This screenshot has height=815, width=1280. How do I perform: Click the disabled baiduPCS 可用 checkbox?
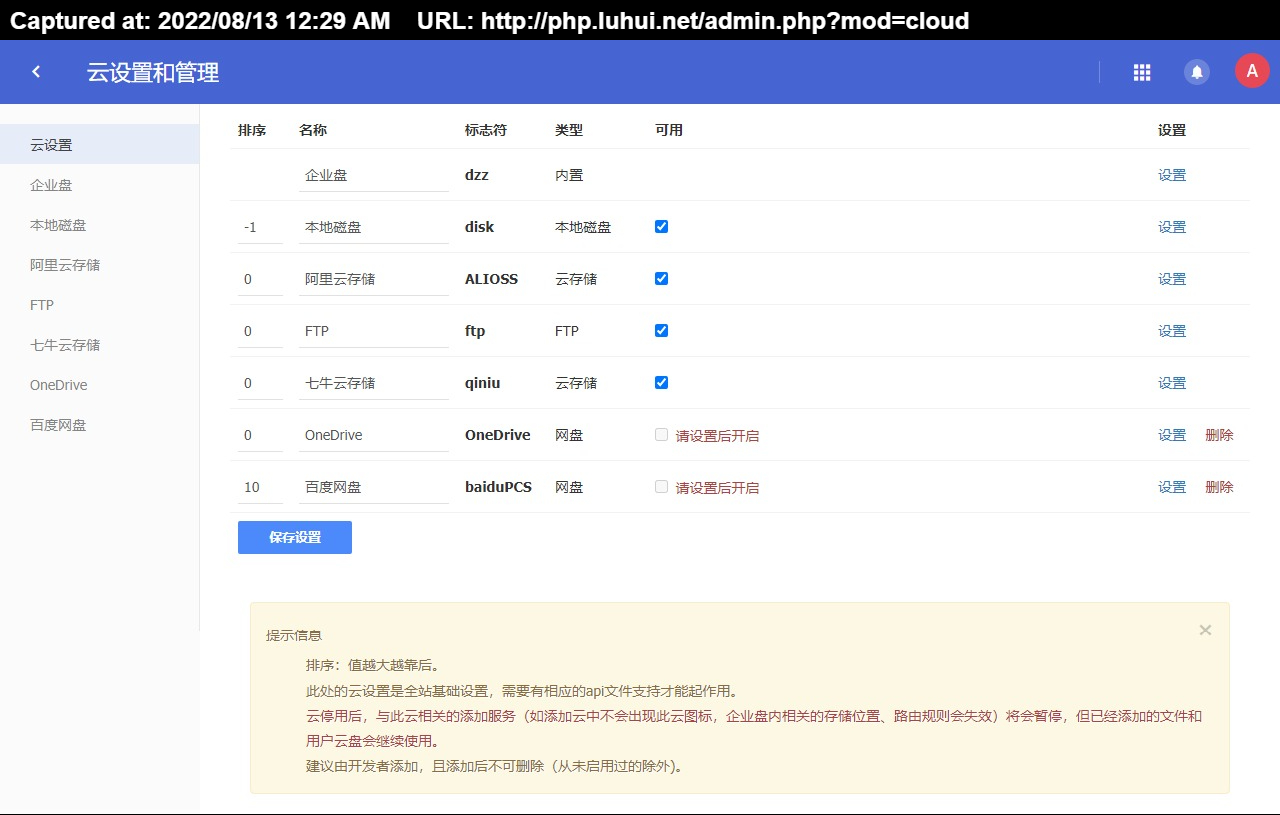pos(661,486)
